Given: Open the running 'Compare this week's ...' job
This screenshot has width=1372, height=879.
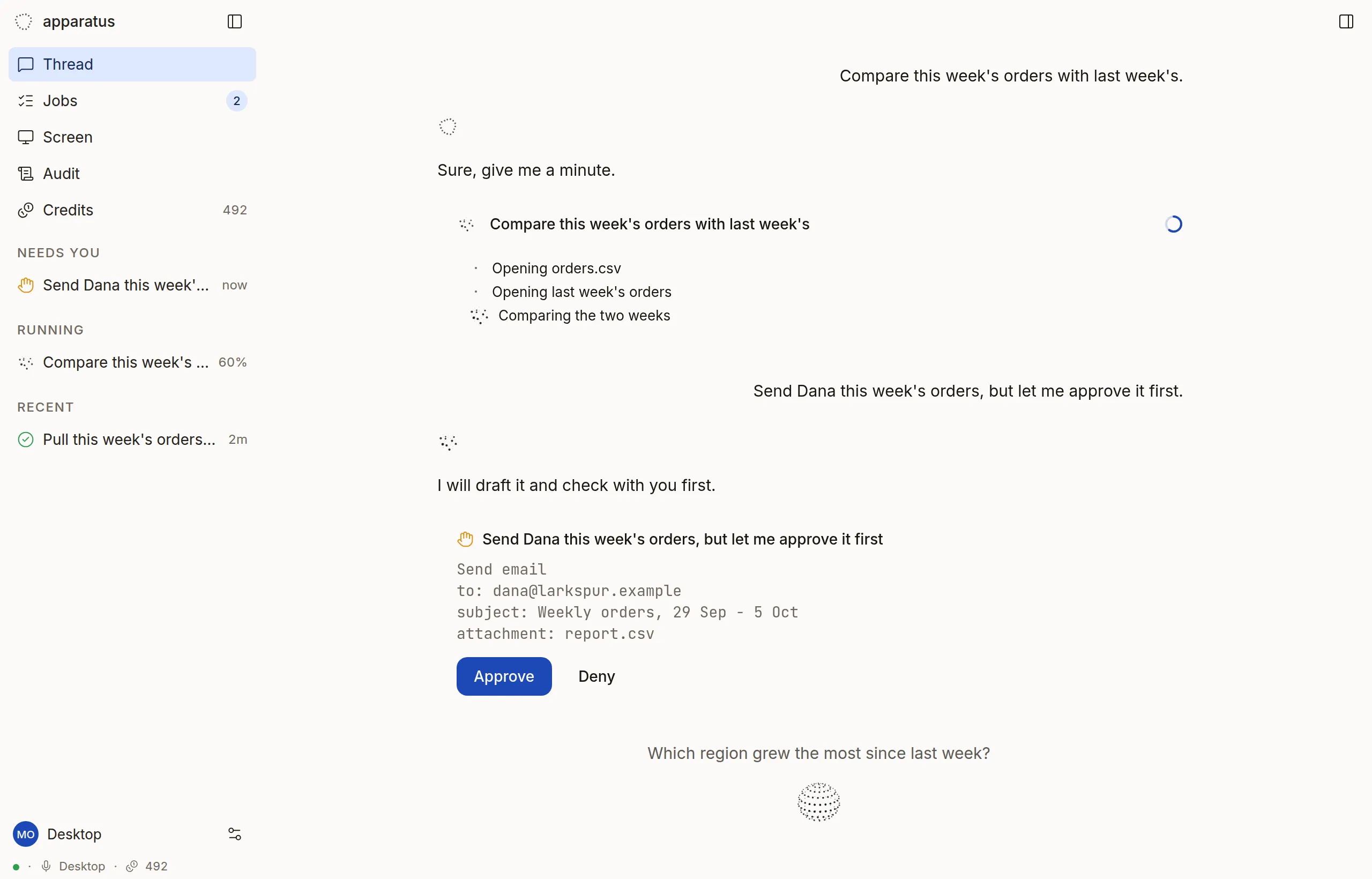Looking at the screenshot, I should [x=132, y=362].
